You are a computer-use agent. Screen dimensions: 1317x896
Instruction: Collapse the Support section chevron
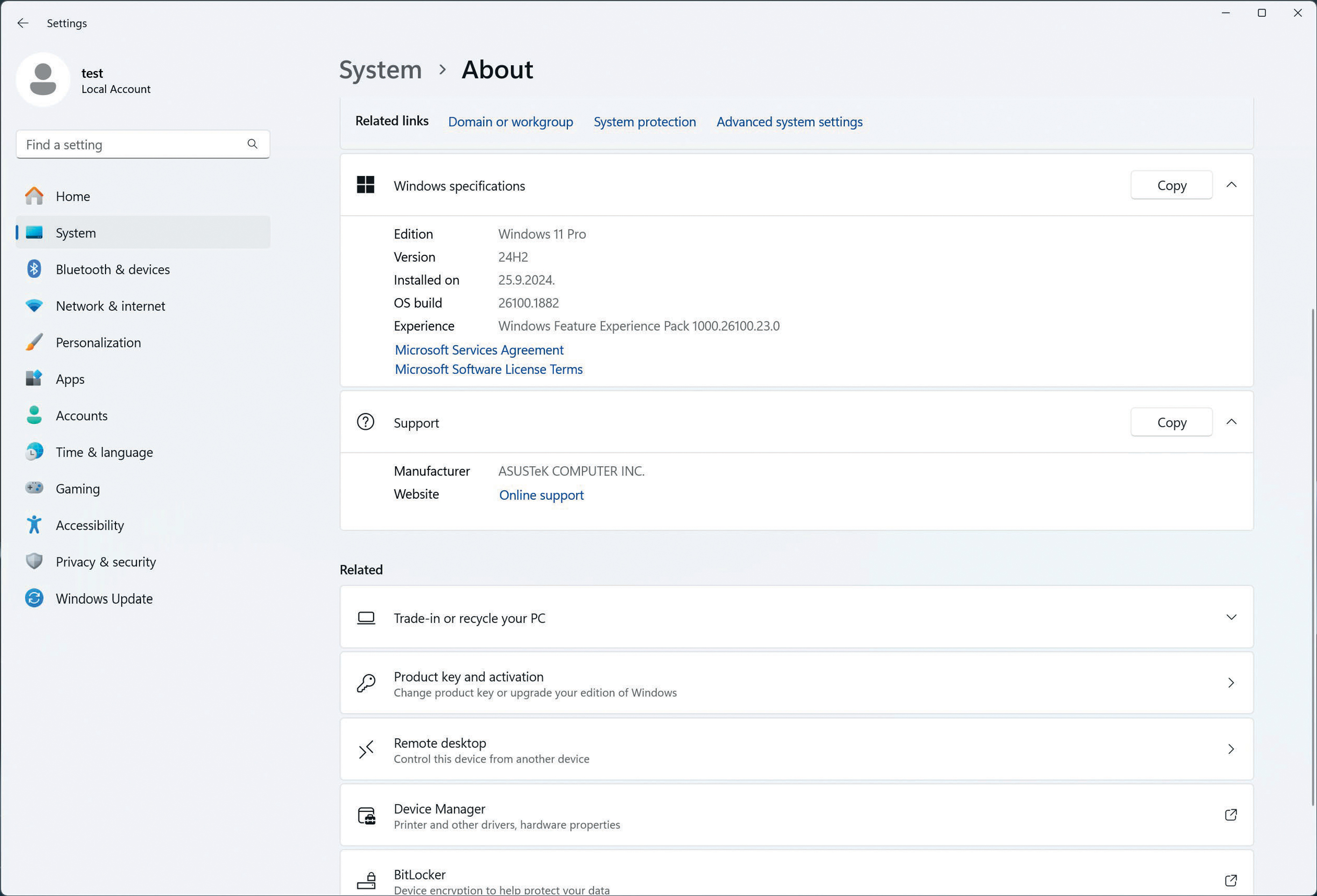[x=1232, y=422]
